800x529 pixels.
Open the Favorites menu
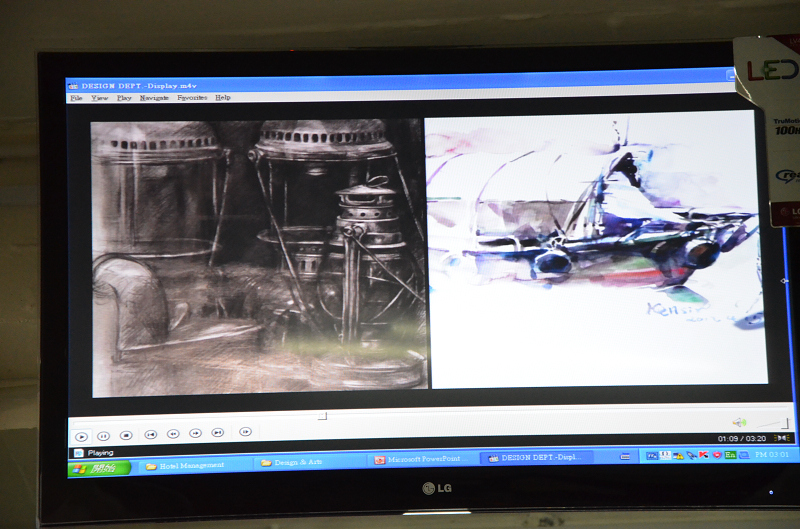tap(192, 97)
